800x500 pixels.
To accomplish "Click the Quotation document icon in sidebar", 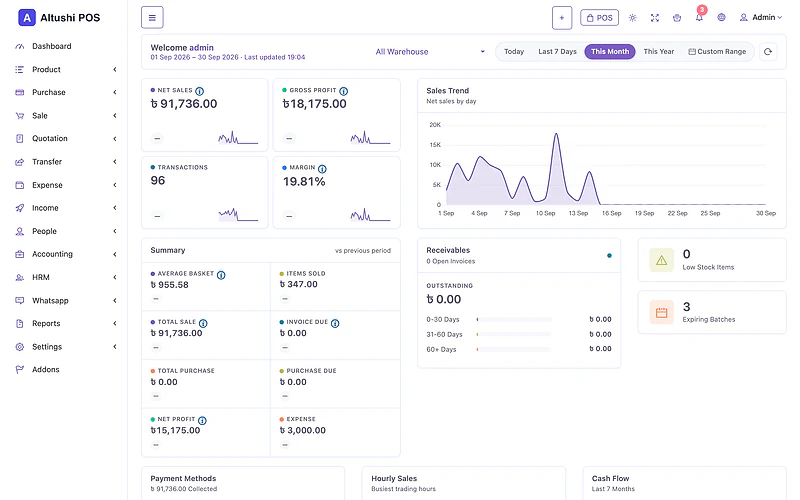I will [19, 139].
